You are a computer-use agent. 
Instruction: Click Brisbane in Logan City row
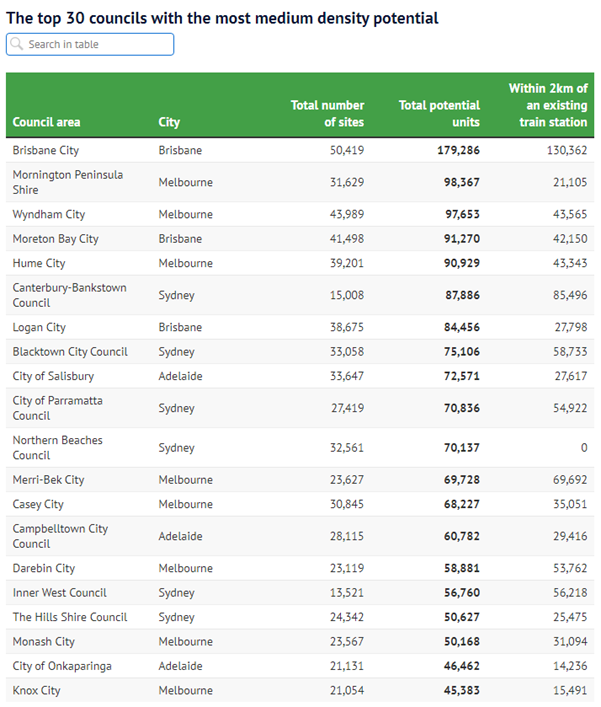tap(180, 327)
